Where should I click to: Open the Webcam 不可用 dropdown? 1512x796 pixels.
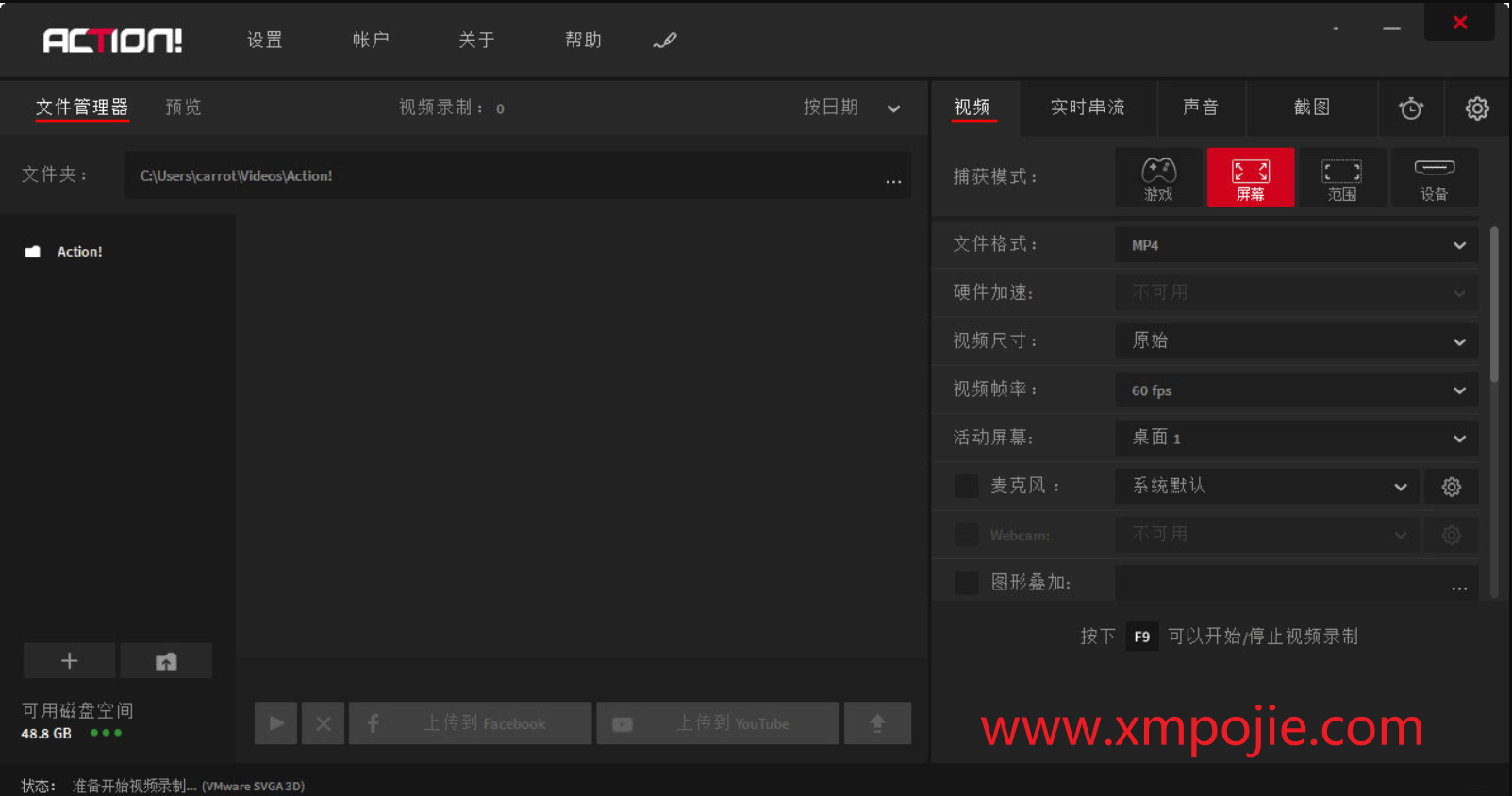1268,535
